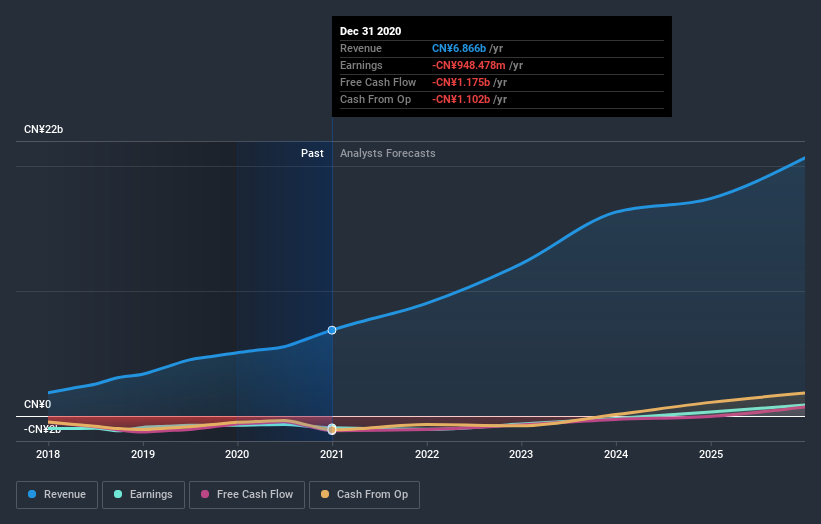This screenshot has width=821, height=524.
Task: Click the -CN¥1.175b free cash flow value
Action: [461, 82]
